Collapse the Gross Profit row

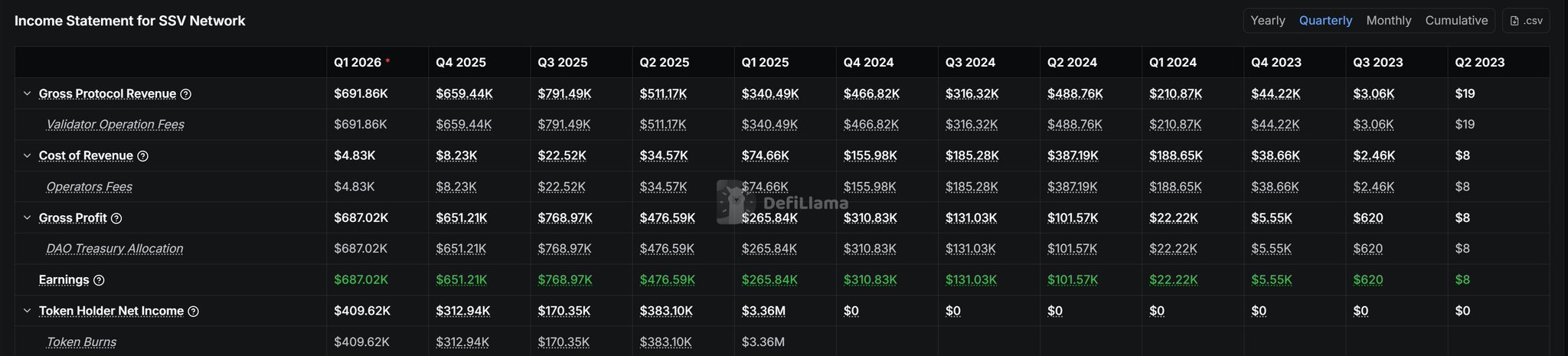click(27, 217)
